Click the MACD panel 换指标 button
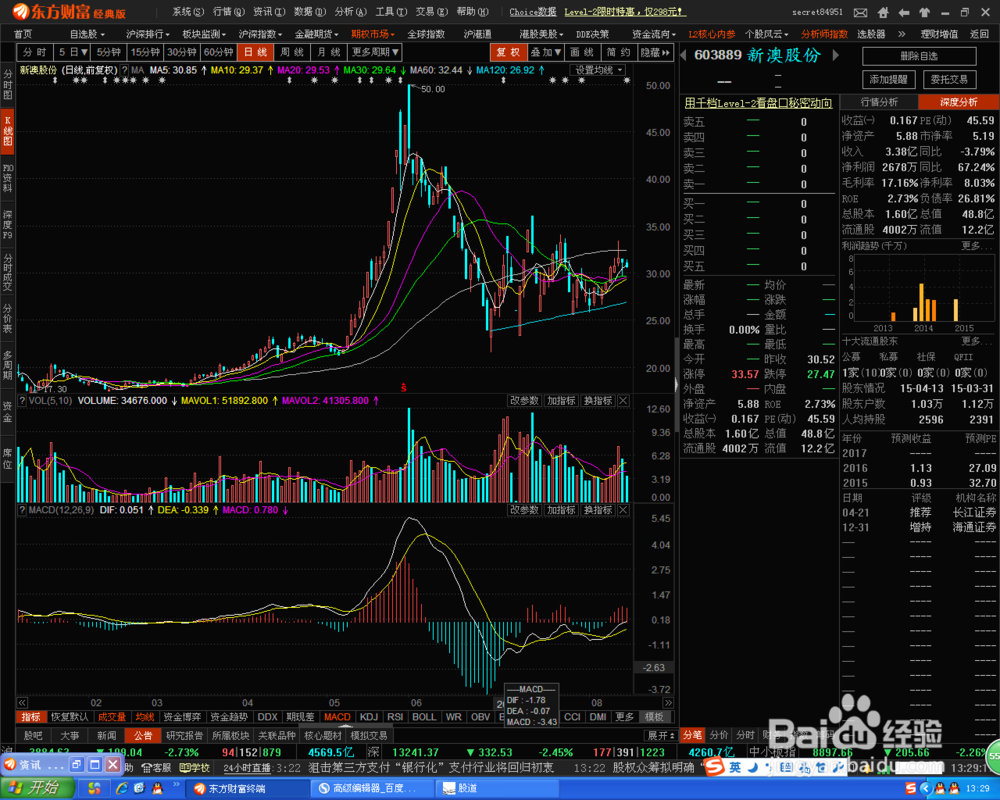The image size is (1000, 800). (x=598, y=510)
